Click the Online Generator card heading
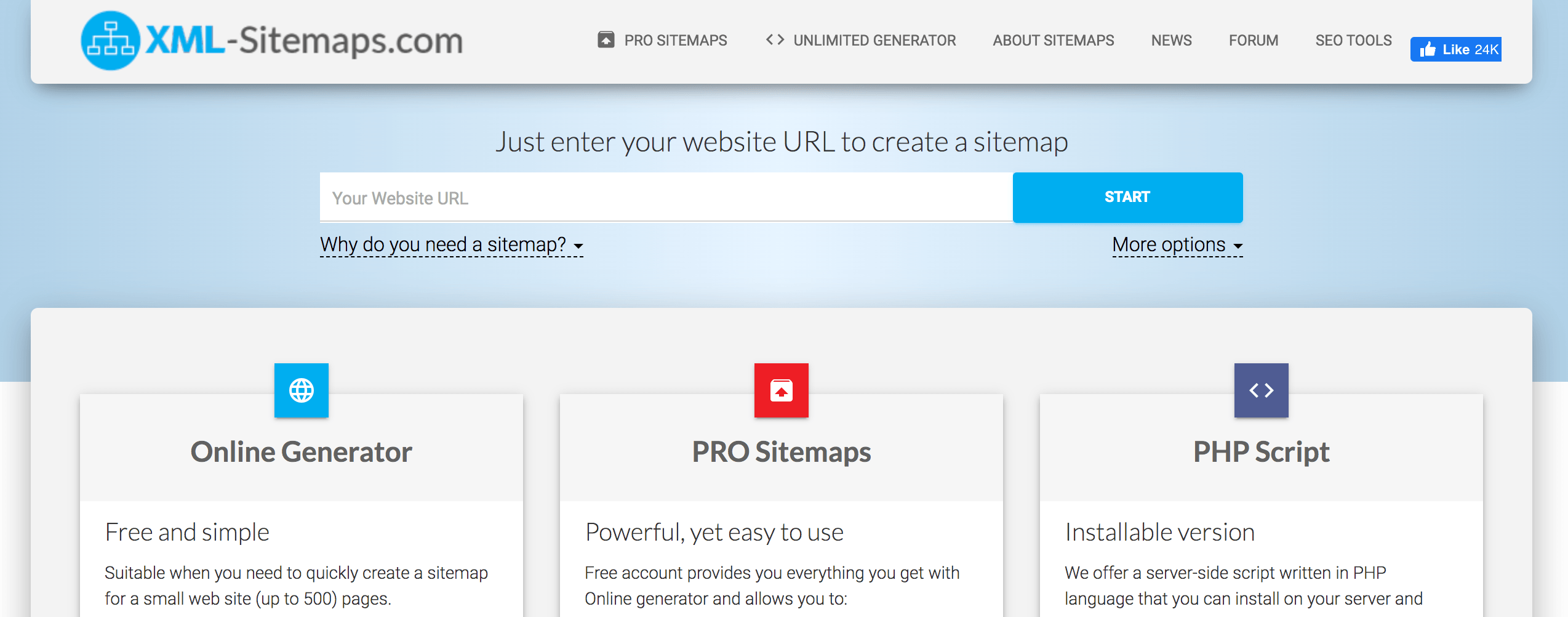This screenshot has width=1568, height=617. (x=302, y=452)
